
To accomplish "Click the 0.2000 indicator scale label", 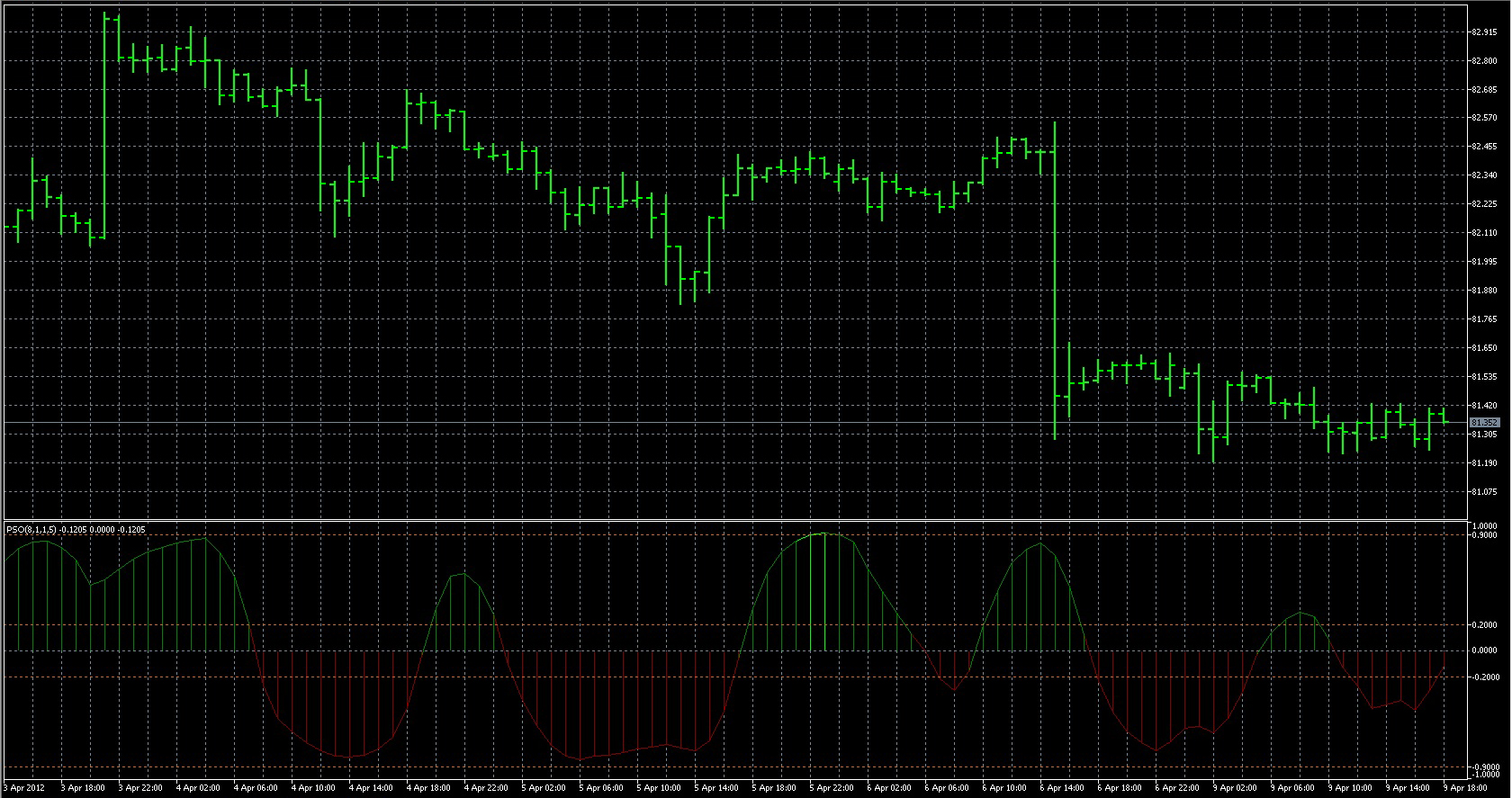I will (x=1483, y=625).
